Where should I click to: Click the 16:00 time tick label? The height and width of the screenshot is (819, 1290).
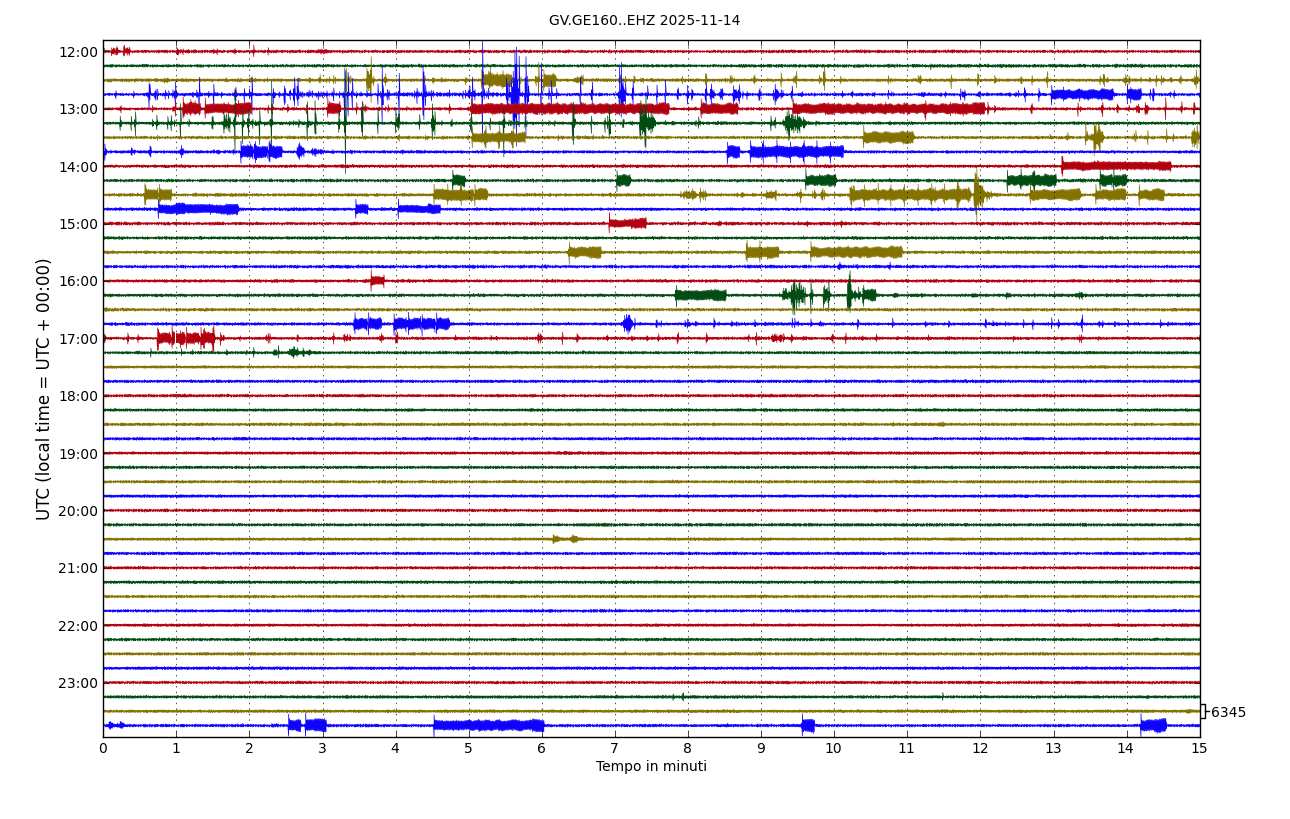click(78, 281)
